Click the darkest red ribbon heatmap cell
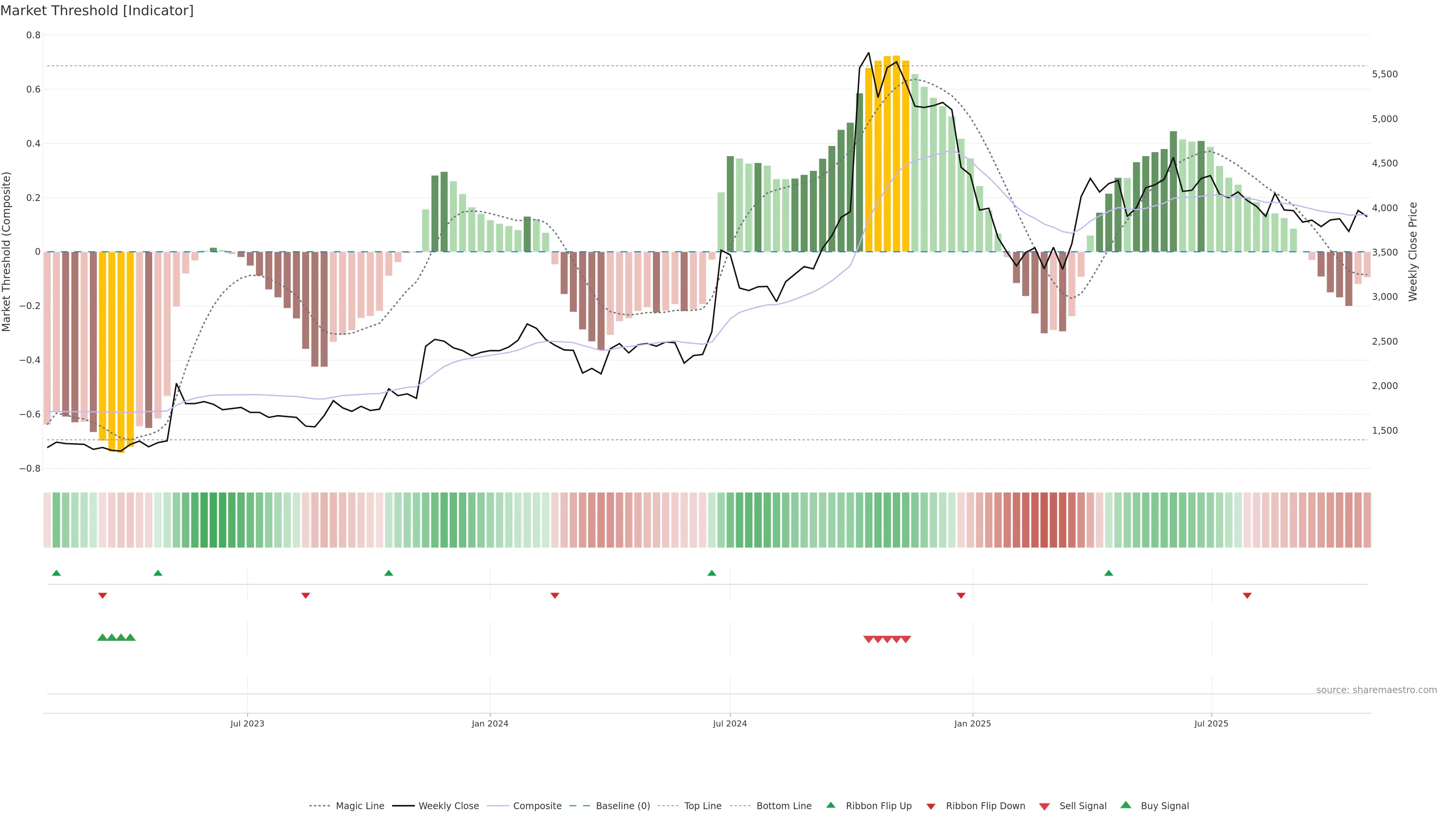The height and width of the screenshot is (819, 1456). pyautogui.click(x=1044, y=520)
